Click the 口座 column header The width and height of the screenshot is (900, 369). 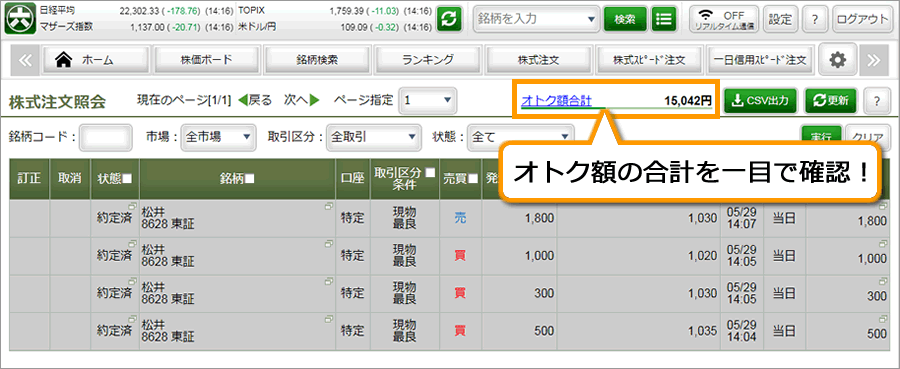click(x=352, y=178)
